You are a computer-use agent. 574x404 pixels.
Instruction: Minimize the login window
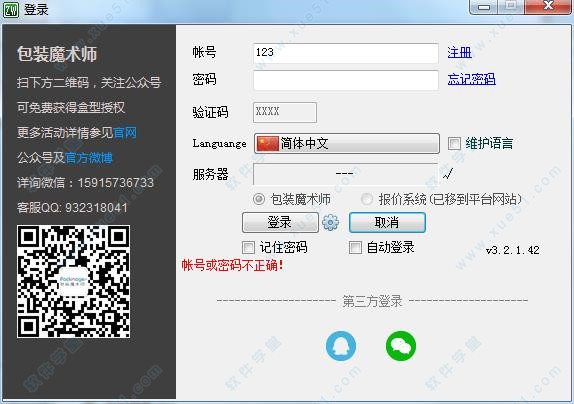pos(483,7)
